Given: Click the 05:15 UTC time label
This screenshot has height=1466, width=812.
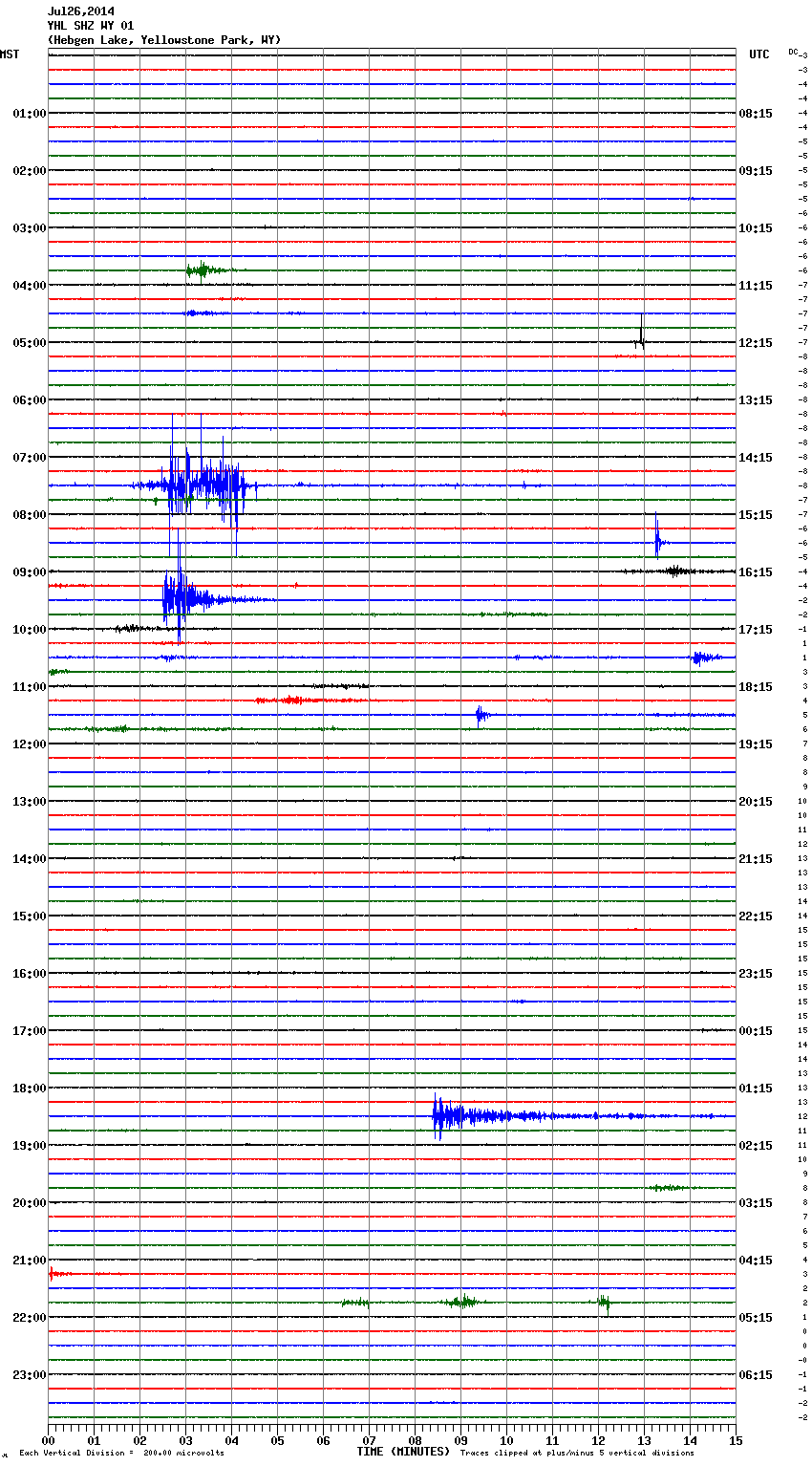Looking at the screenshot, I should (x=756, y=1317).
